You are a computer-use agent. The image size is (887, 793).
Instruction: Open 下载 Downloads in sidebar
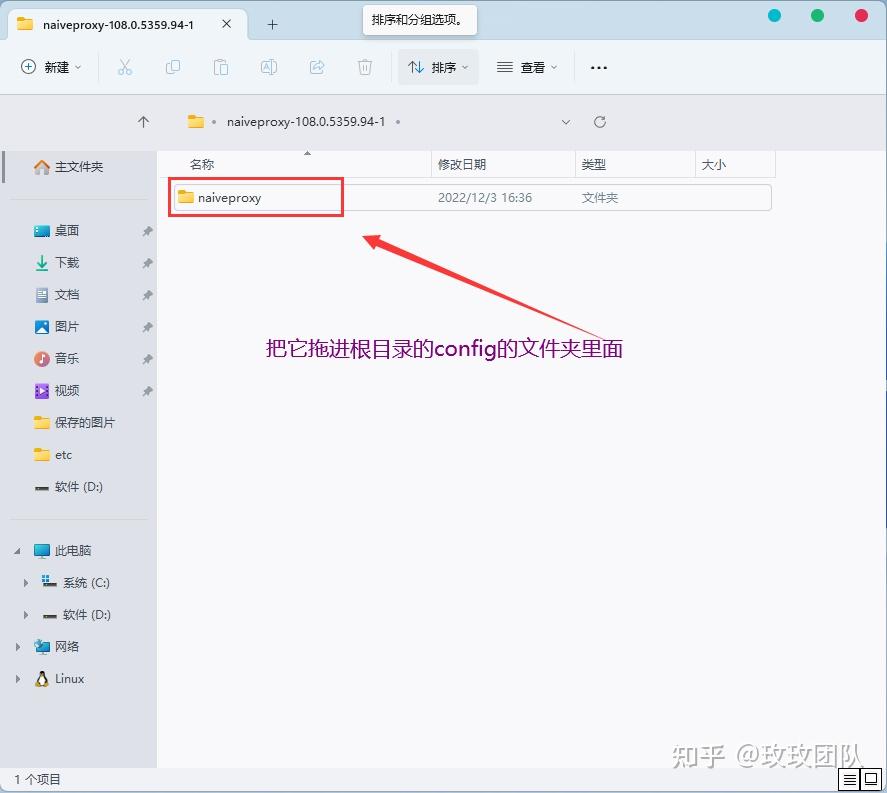pyautogui.click(x=67, y=262)
